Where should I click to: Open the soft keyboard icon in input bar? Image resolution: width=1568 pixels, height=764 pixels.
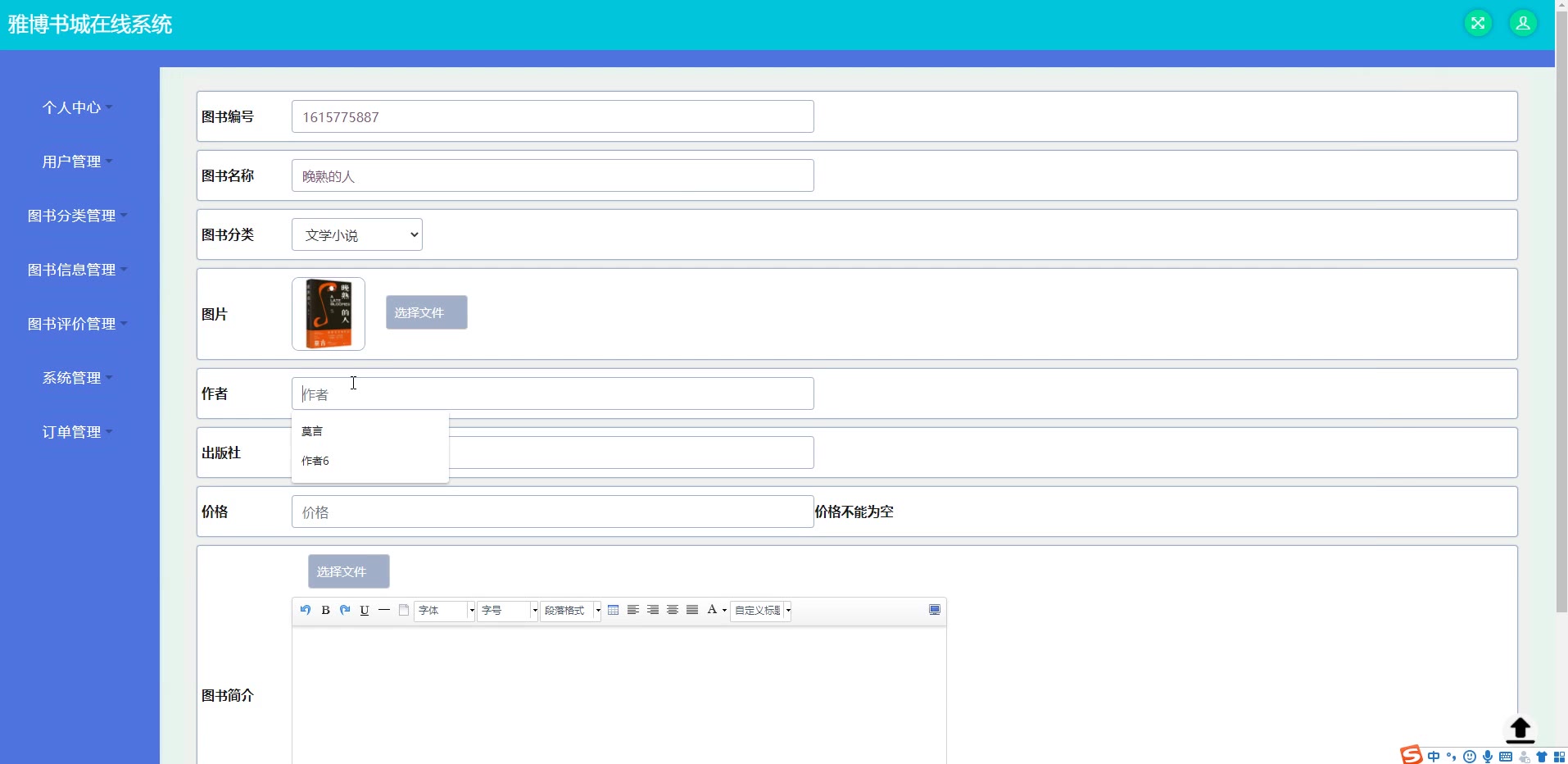point(1506,757)
